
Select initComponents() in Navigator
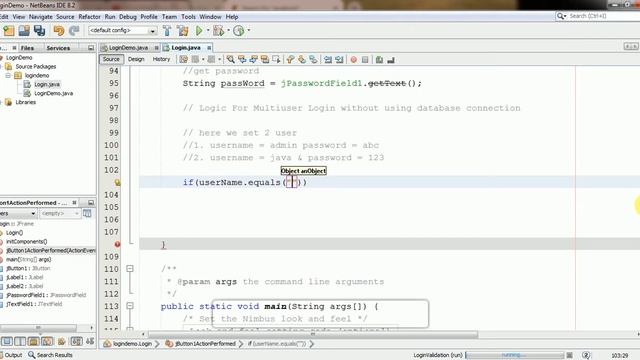[x=26, y=242]
